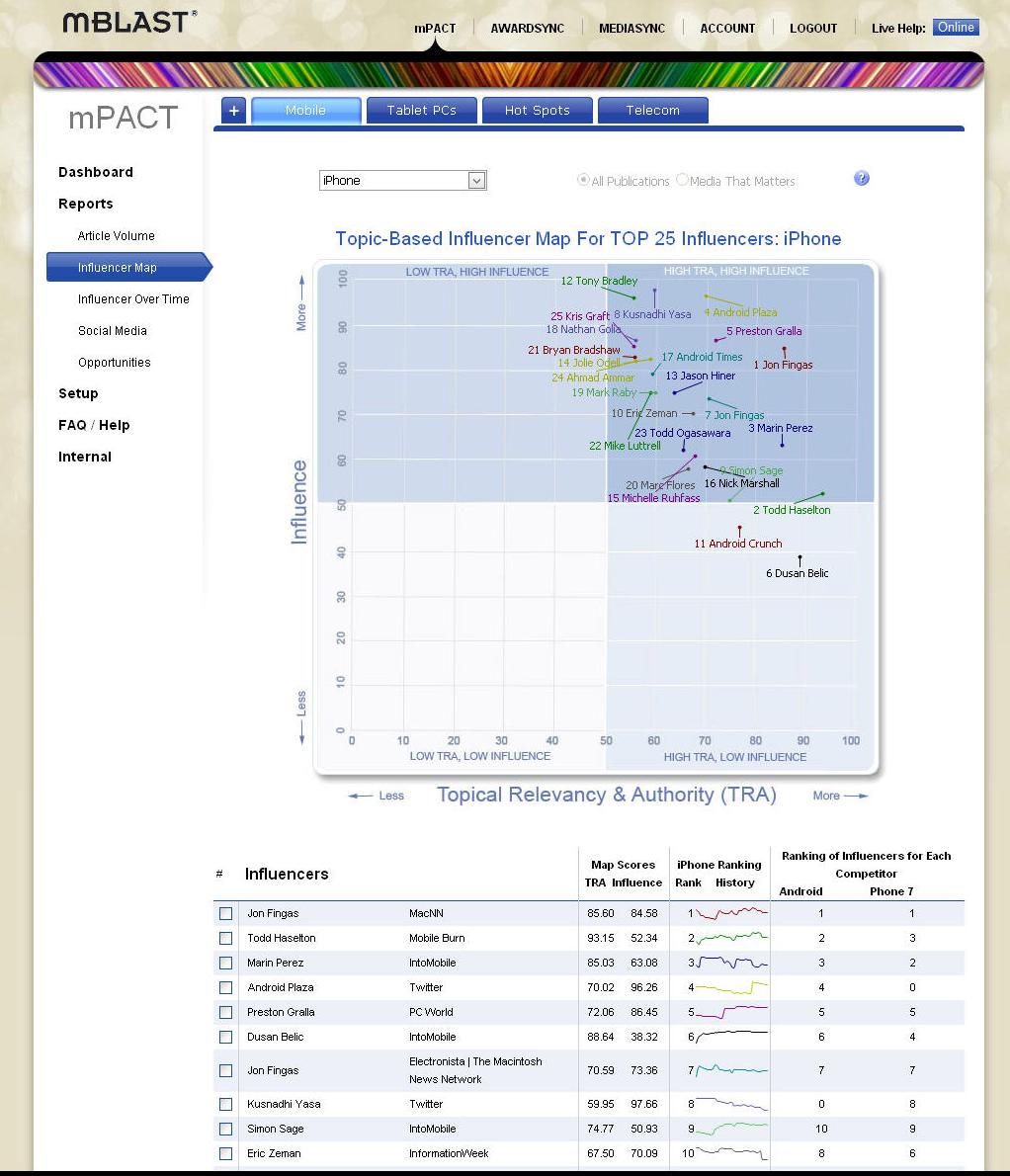Click the Android Crunch map marker
Screen dimensions: 1010x1176
pyautogui.click(x=740, y=528)
